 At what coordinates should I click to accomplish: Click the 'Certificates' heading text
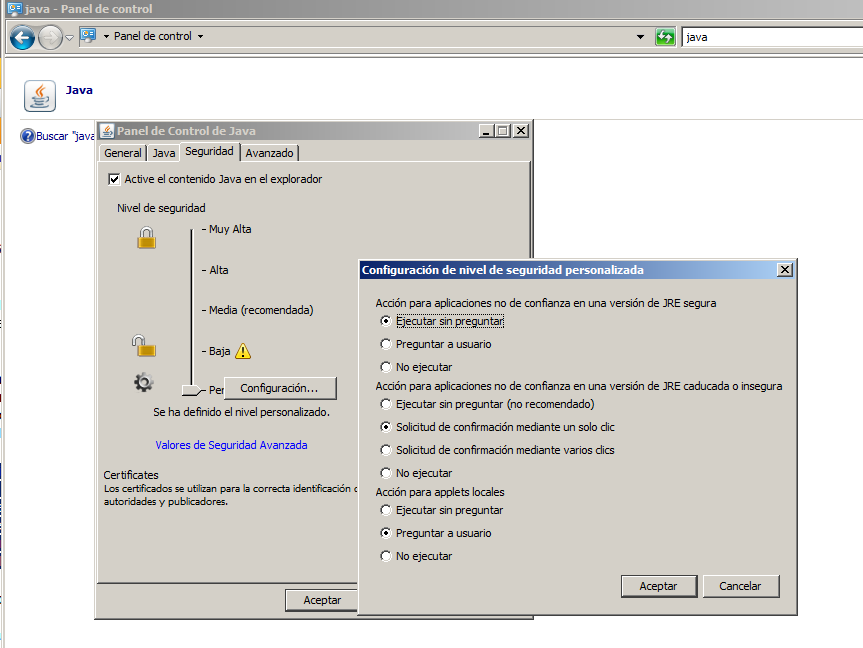(131, 475)
